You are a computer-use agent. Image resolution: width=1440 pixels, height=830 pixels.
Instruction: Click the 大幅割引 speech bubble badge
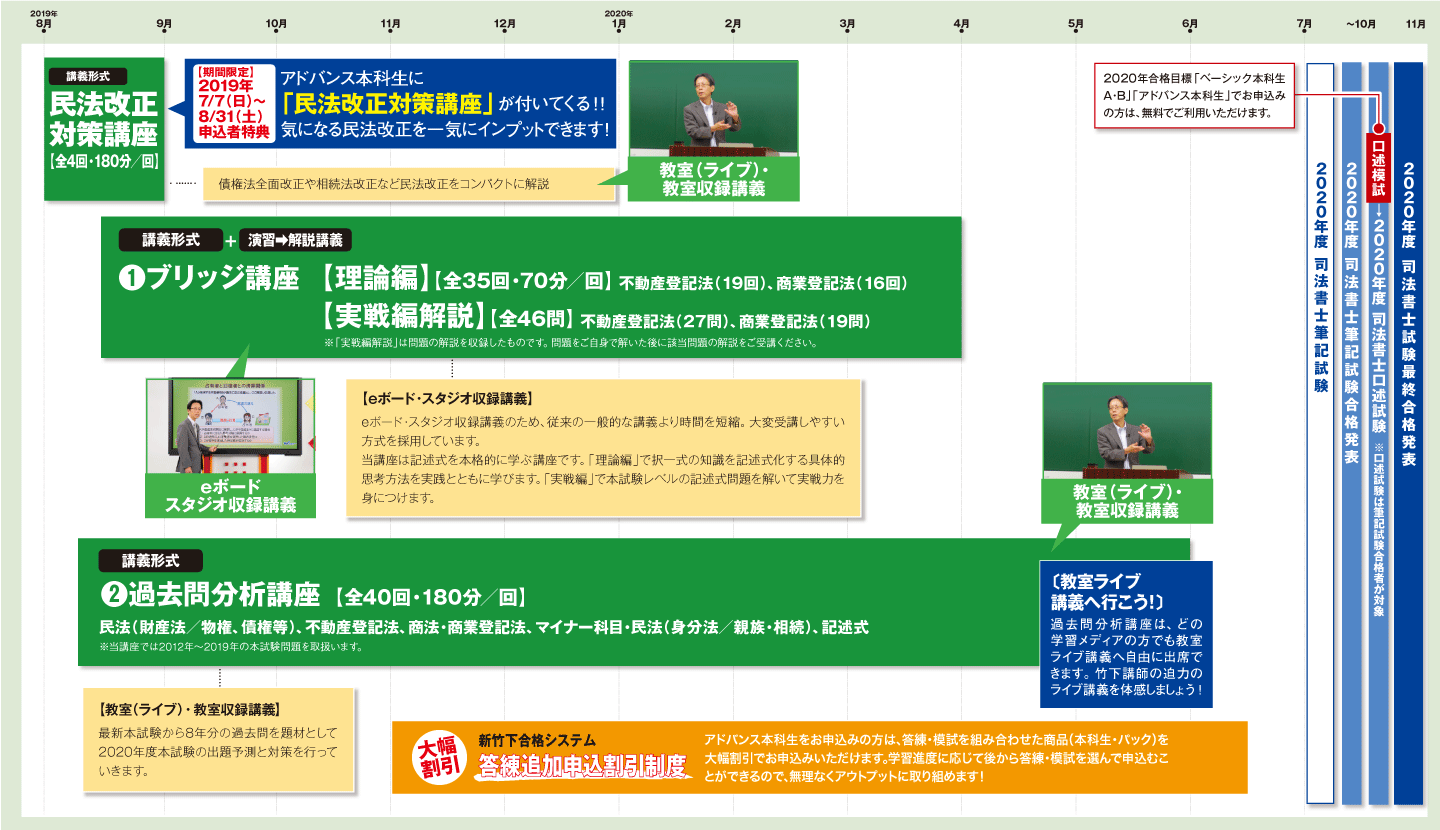(437, 757)
